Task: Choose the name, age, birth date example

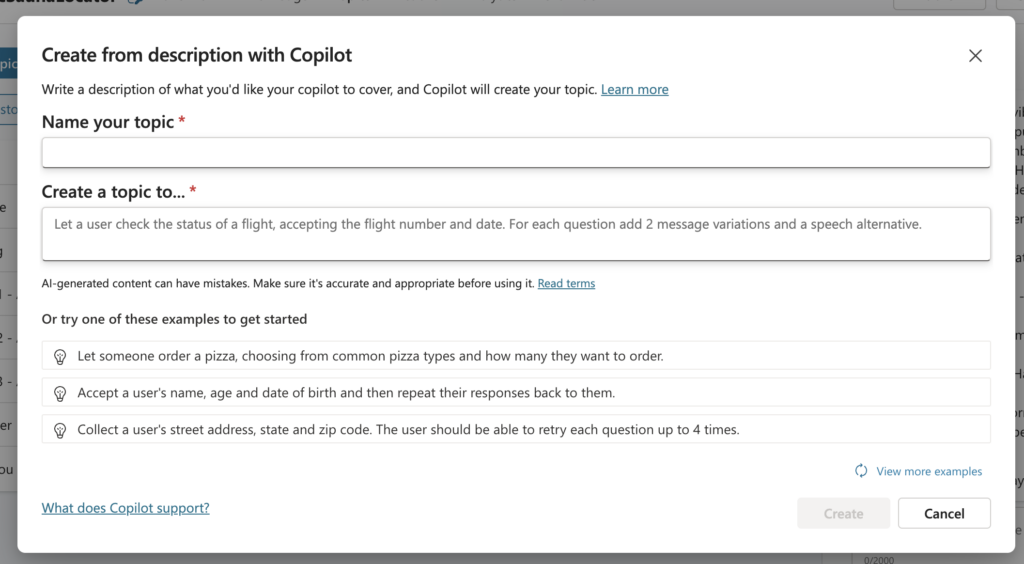Action: pos(346,393)
